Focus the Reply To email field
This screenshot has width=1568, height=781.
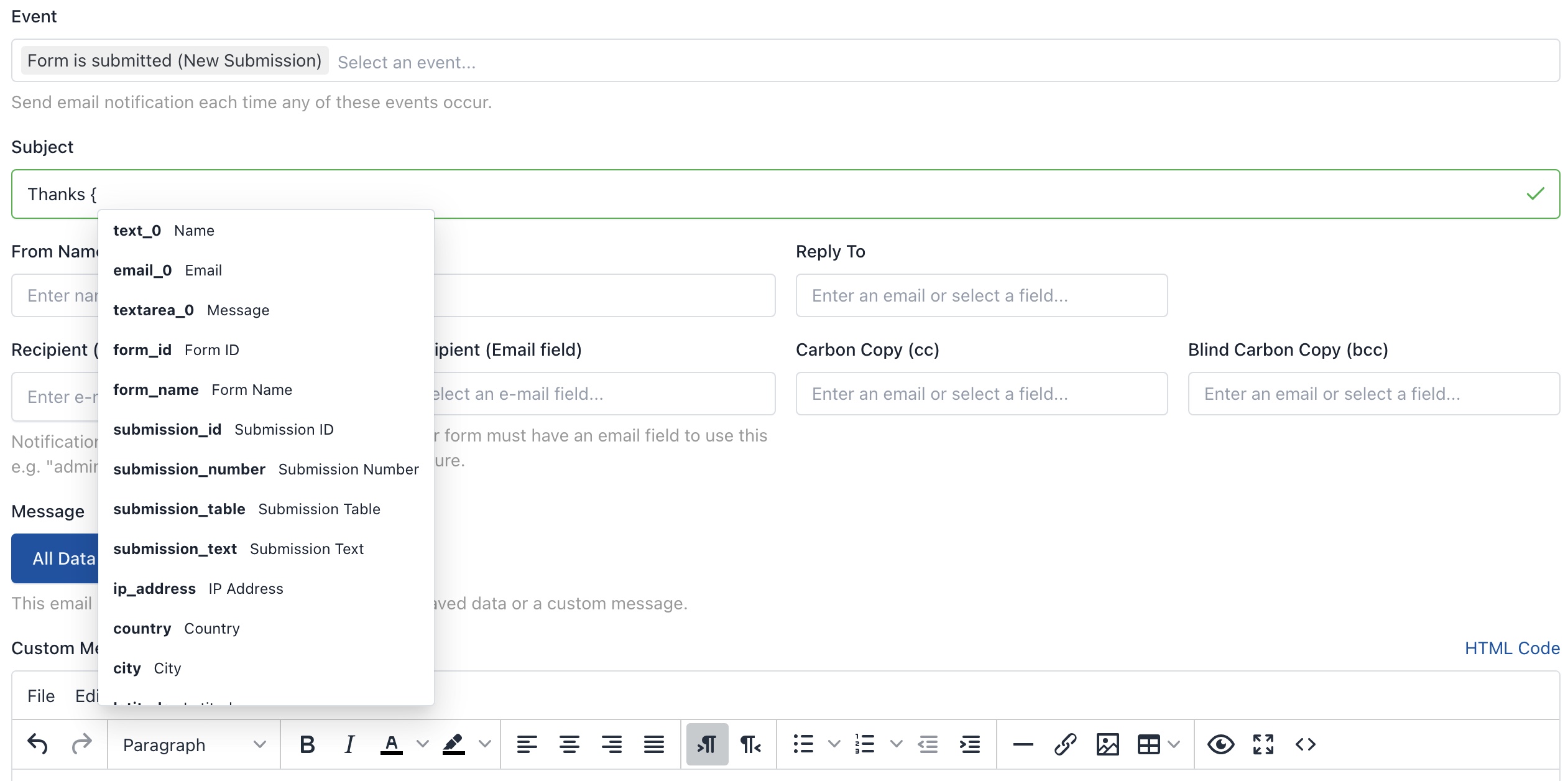982,295
